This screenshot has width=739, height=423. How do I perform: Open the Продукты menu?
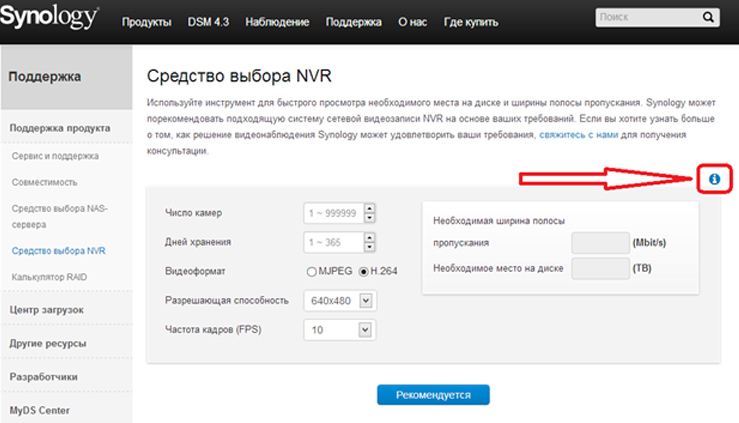coord(147,22)
